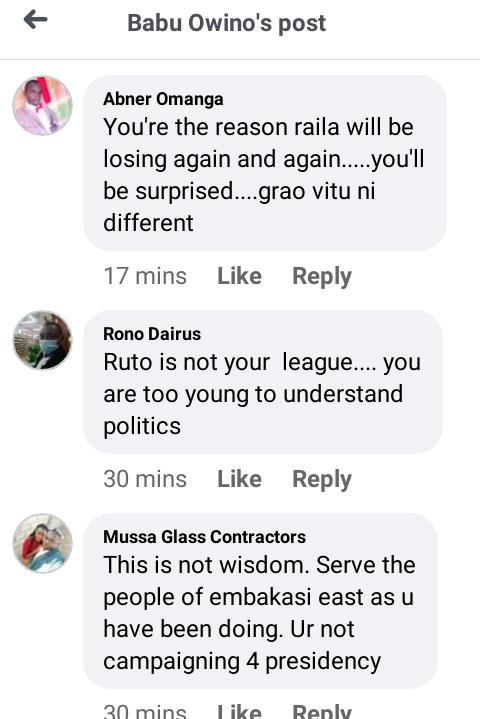Reply to Rono Dairus's comment
This screenshot has height=719, width=480.
point(322,480)
